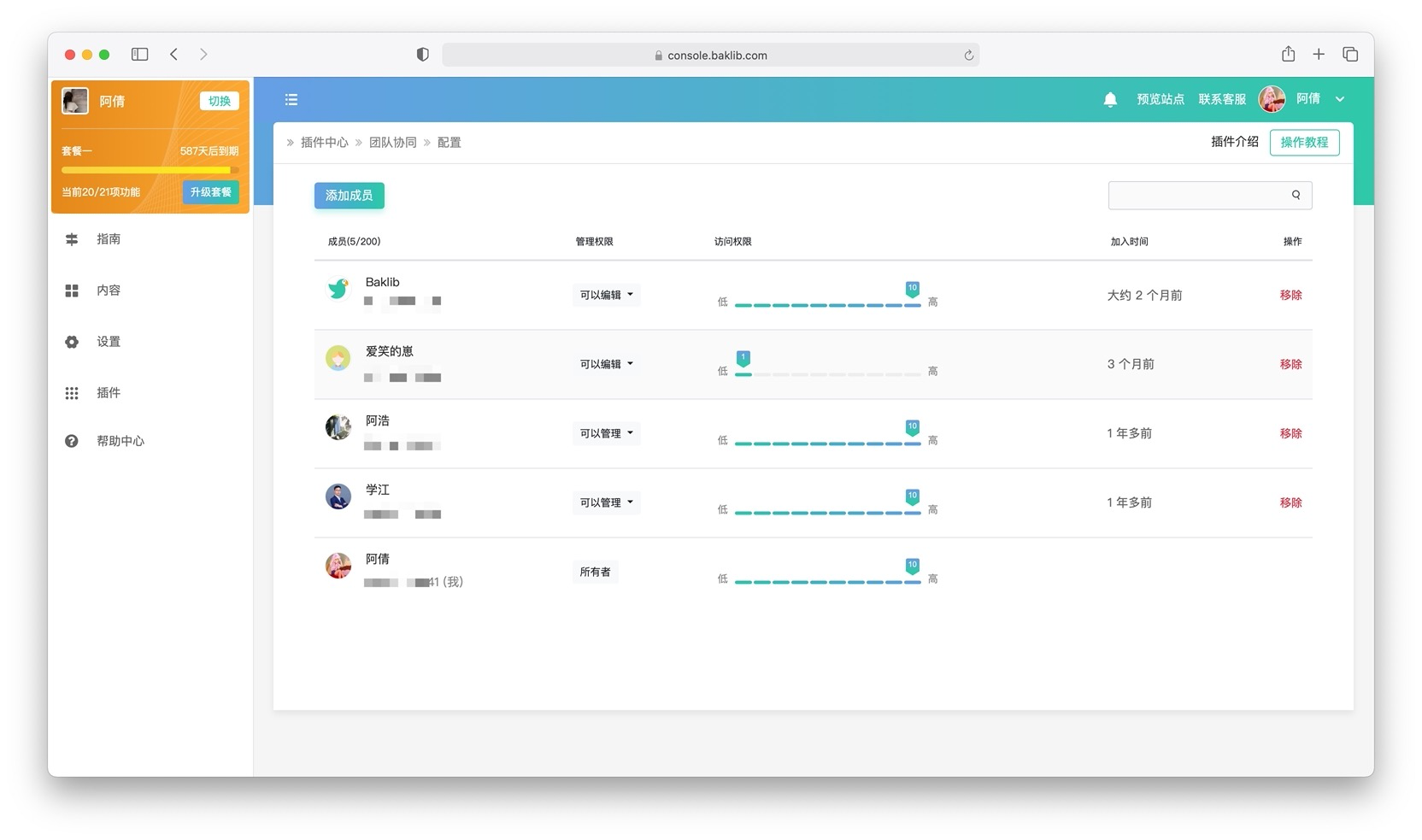This screenshot has width=1422, height=840.
Task: Click 阿倩 avatar in member list
Action: point(338,566)
